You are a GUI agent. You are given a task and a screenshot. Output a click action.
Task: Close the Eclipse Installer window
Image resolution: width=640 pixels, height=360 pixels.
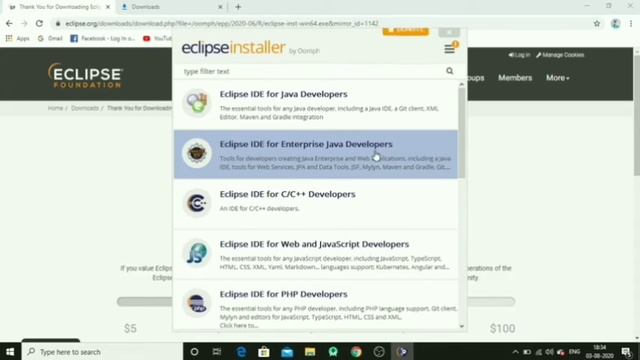[449, 32]
